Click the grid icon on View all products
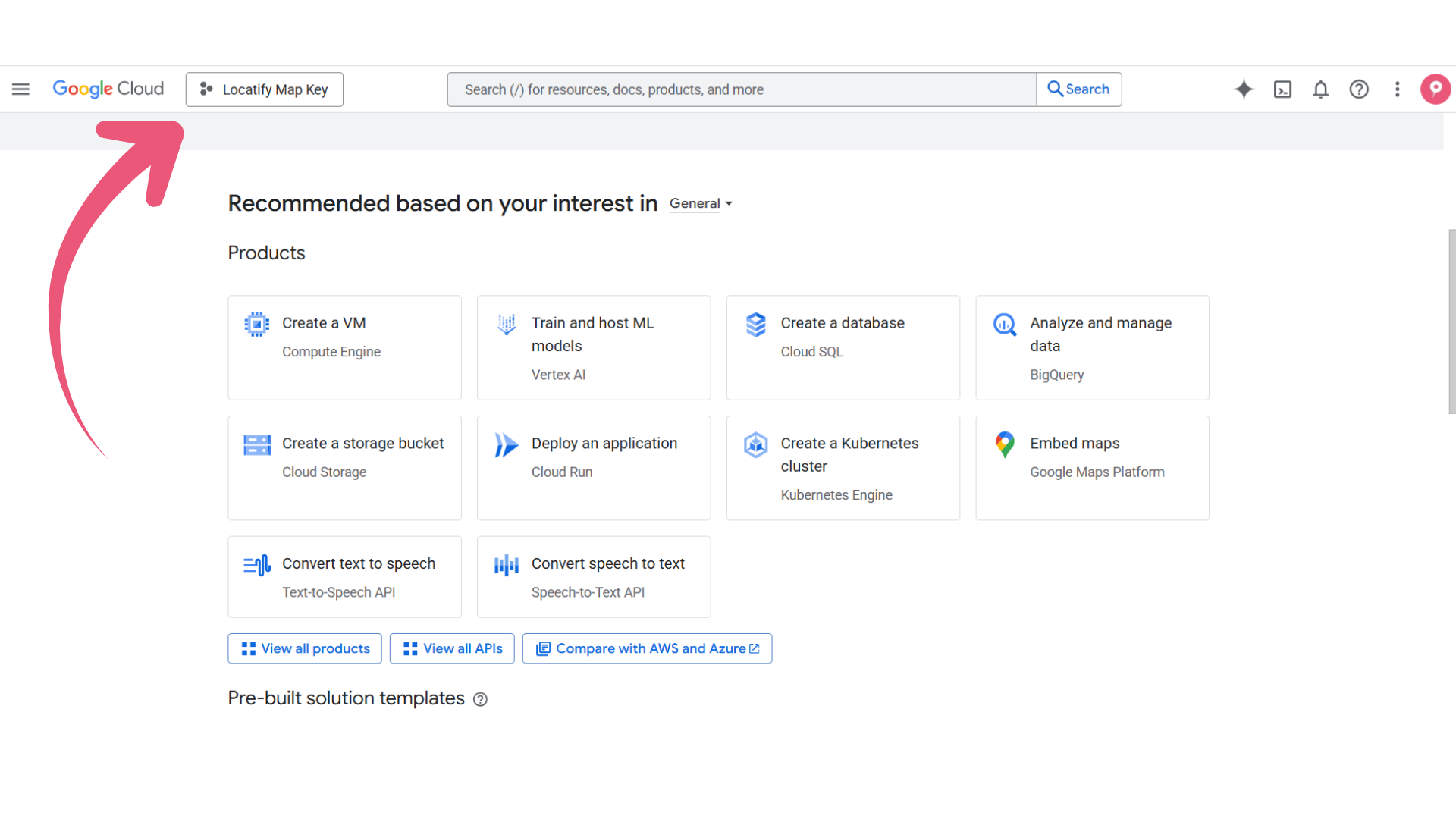 pos(248,648)
